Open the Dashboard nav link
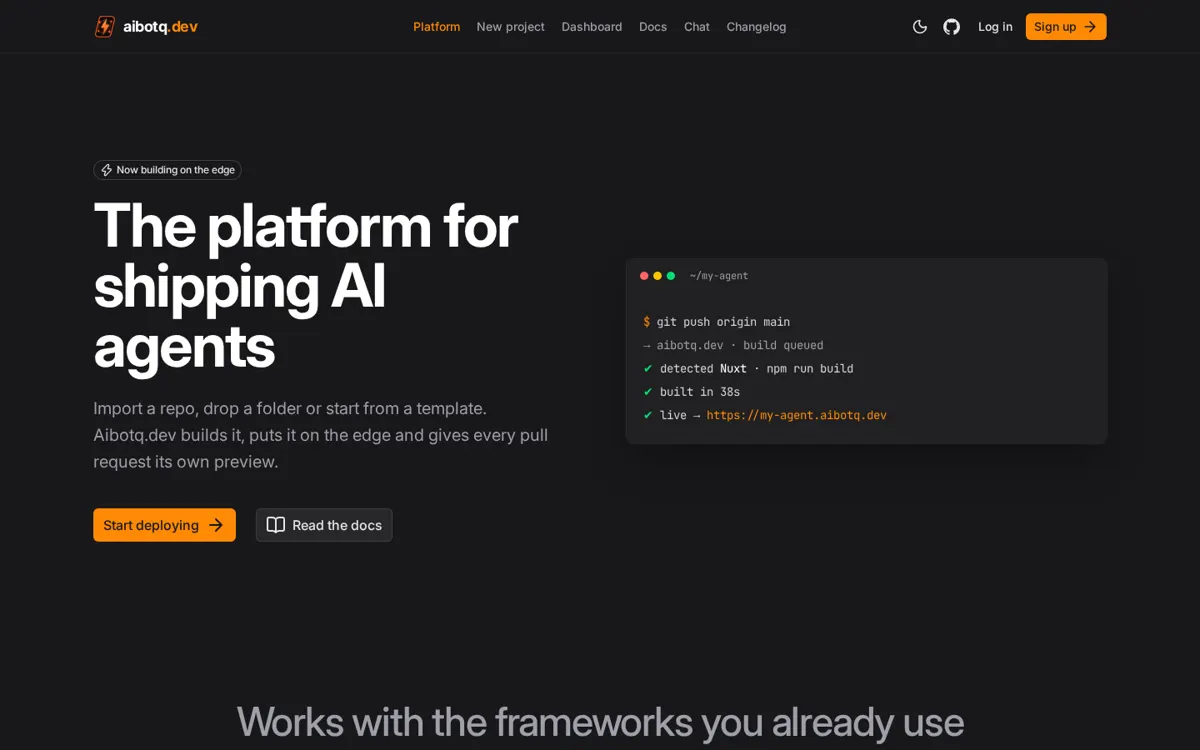The image size is (1200, 750). tap(592, 27)
